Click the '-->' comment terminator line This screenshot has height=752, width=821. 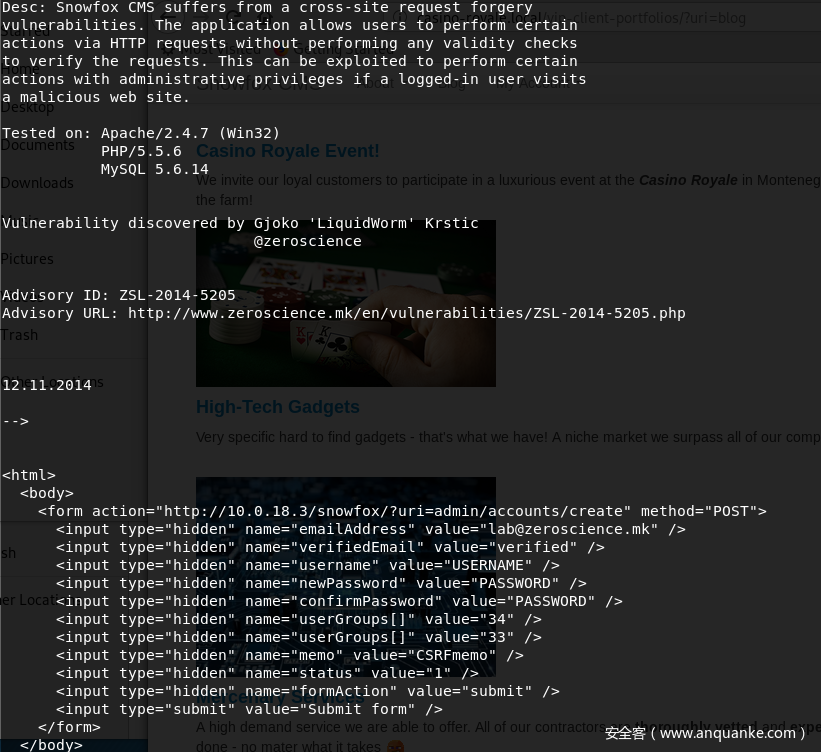pyautogui.click(x=16, y=421)
